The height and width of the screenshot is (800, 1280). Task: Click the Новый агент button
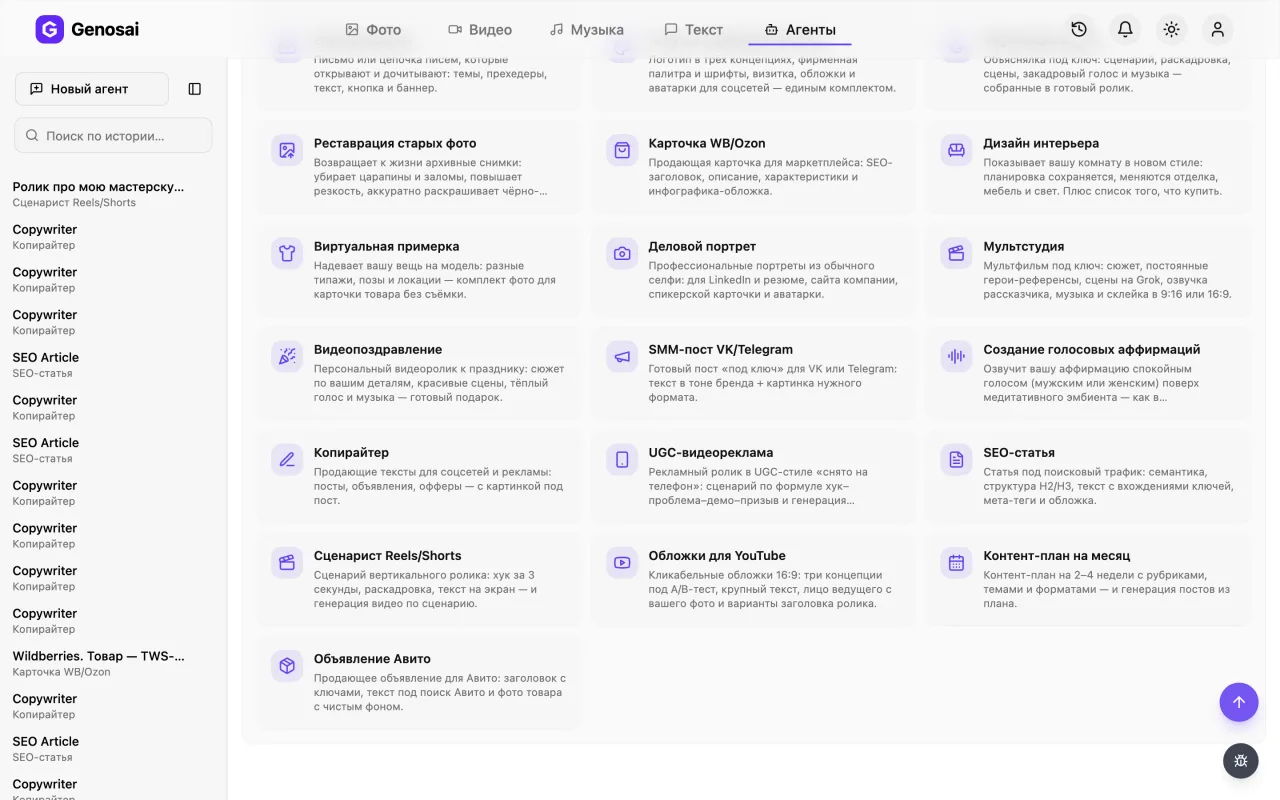92,89
